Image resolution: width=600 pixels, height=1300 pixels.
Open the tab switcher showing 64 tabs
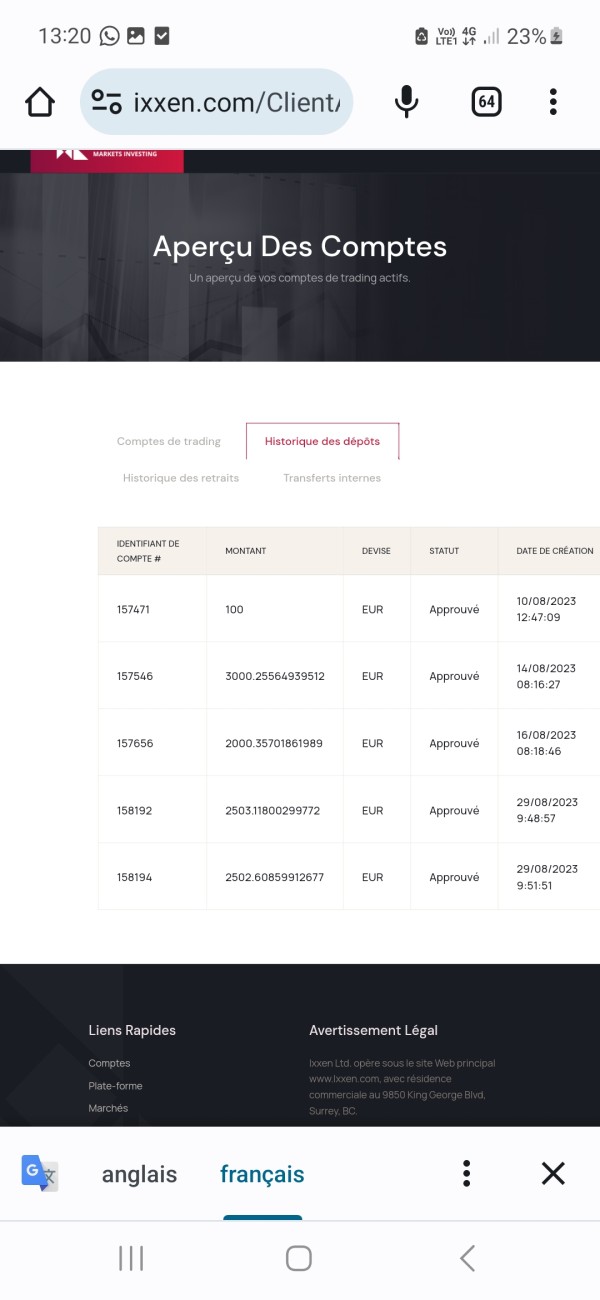click(486, 102)
